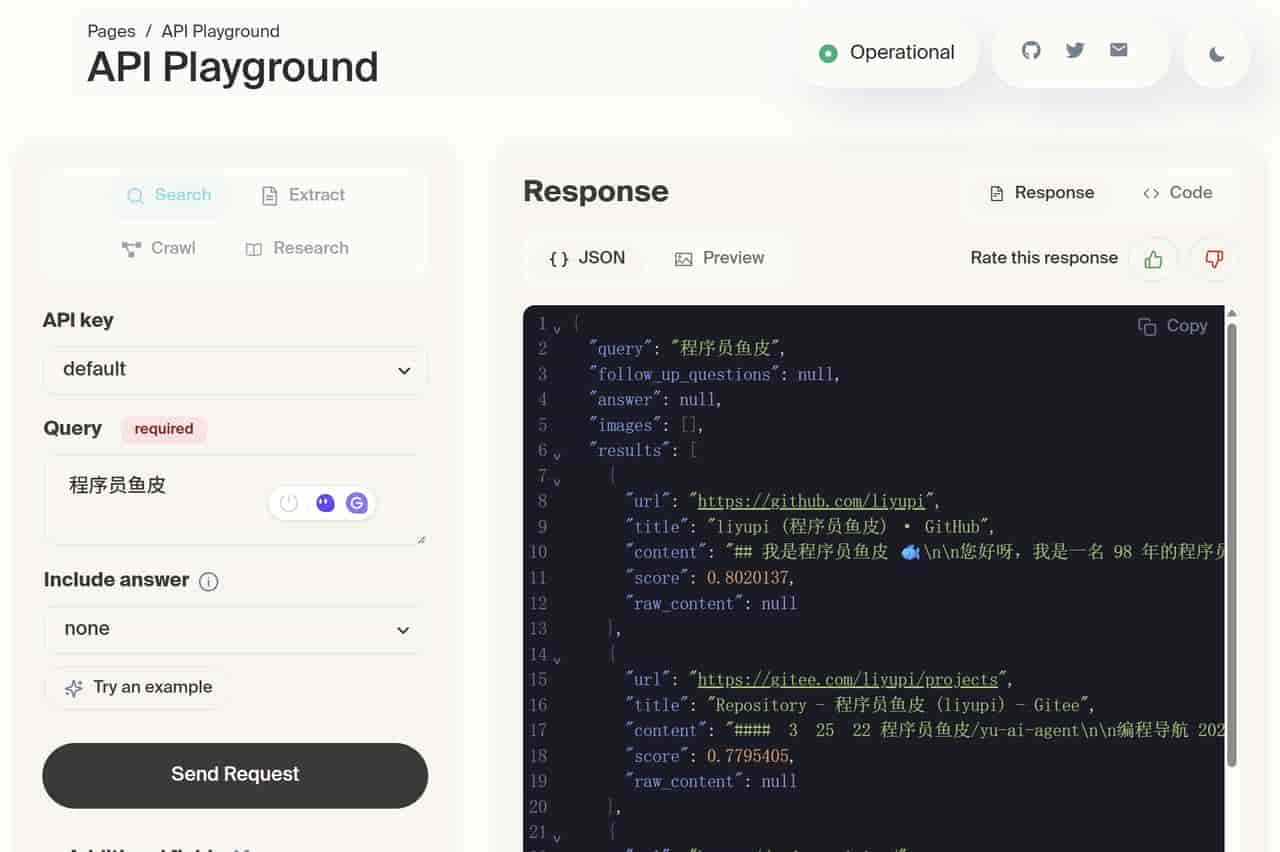Click the "follow_up_questions" key text
The image size is (1280, 852).
[x=684, y=374]
